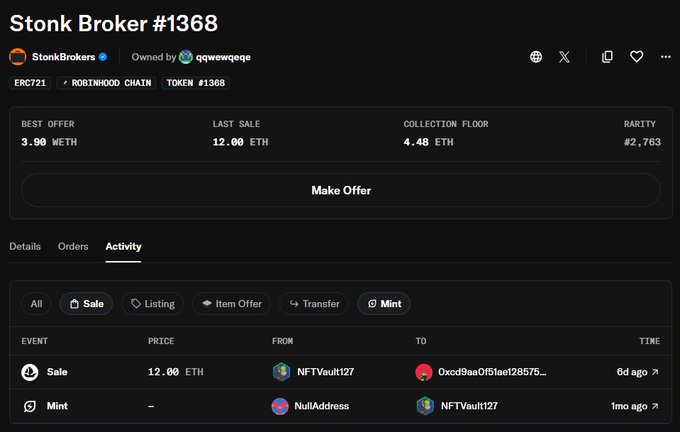Open the Mint transaction external arrow
This screenshot has height=432, width=680.
[655, 406]
